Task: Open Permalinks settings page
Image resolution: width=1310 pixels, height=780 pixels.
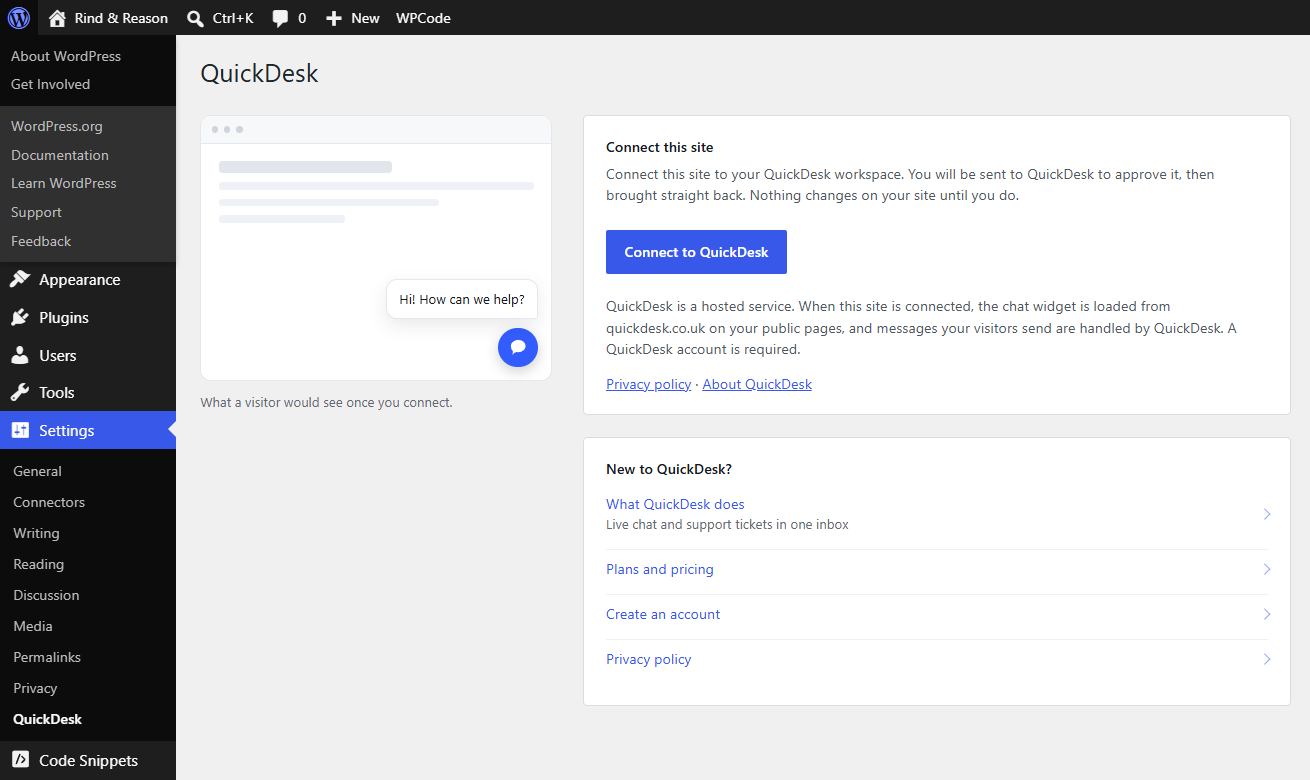Action: pyautogui.click(x=47, y=657)
